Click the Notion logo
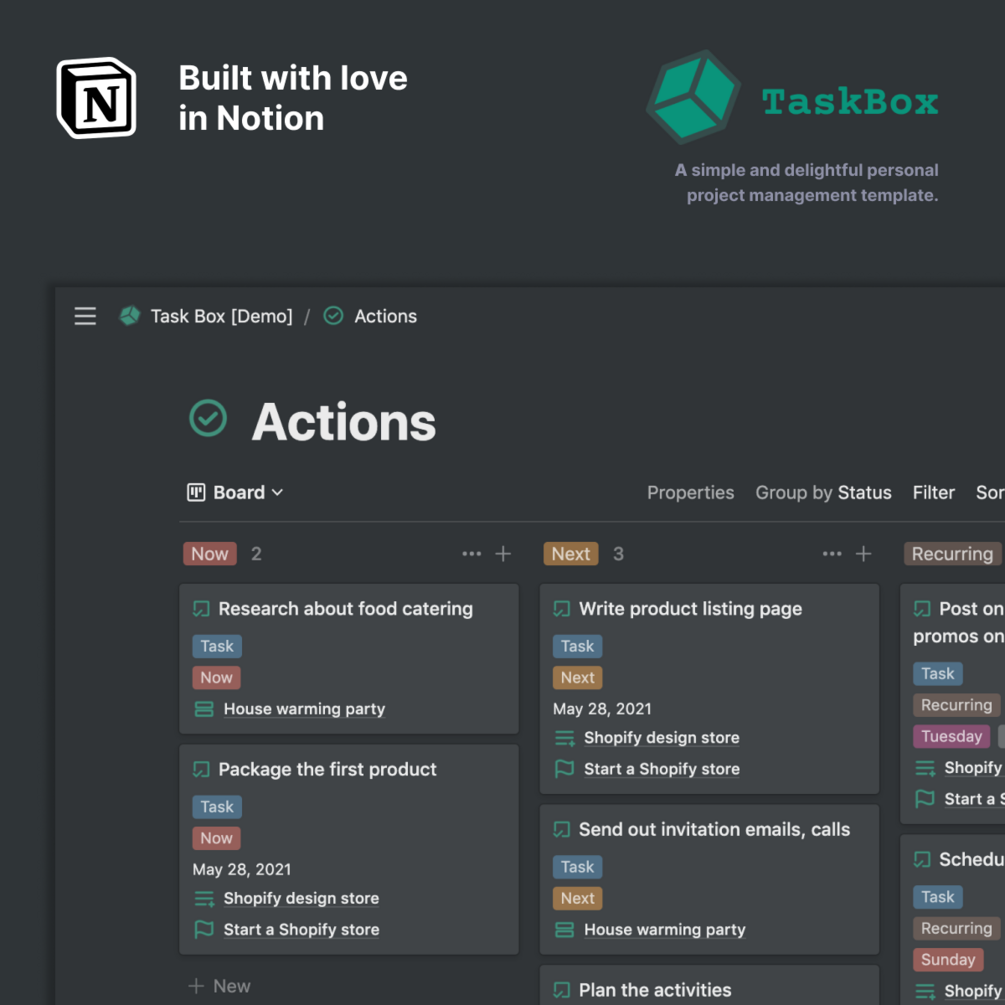 [96, 98]
